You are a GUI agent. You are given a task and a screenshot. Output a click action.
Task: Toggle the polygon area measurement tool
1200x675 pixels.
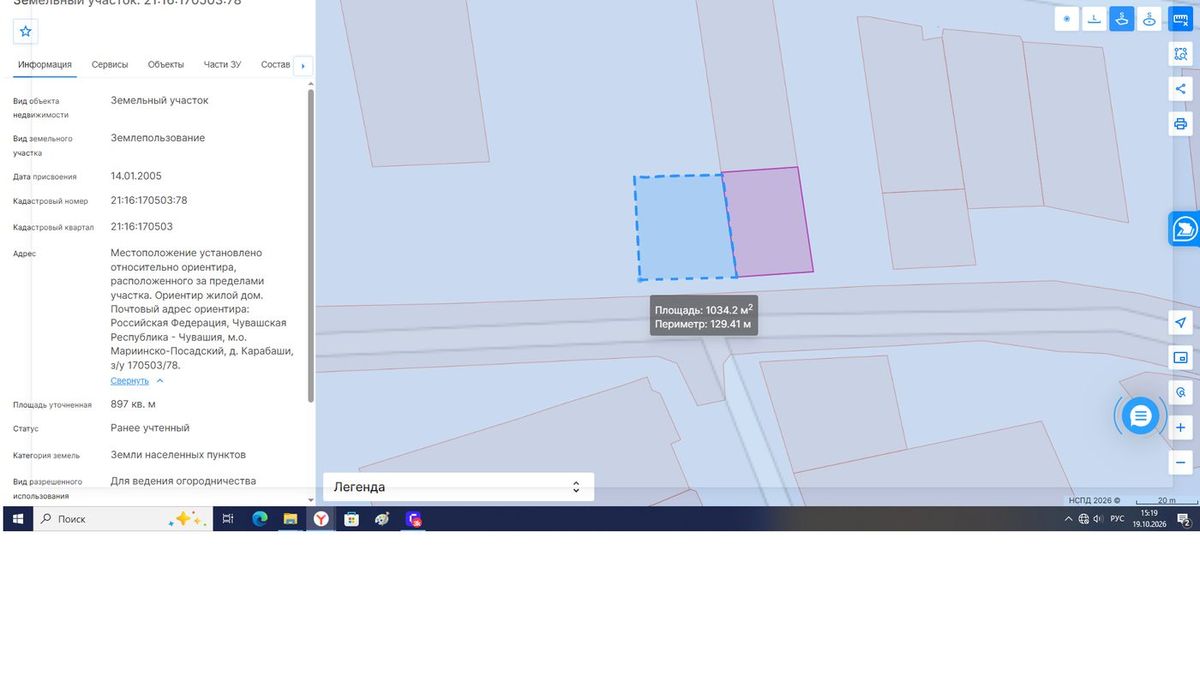click(1122, 19)
